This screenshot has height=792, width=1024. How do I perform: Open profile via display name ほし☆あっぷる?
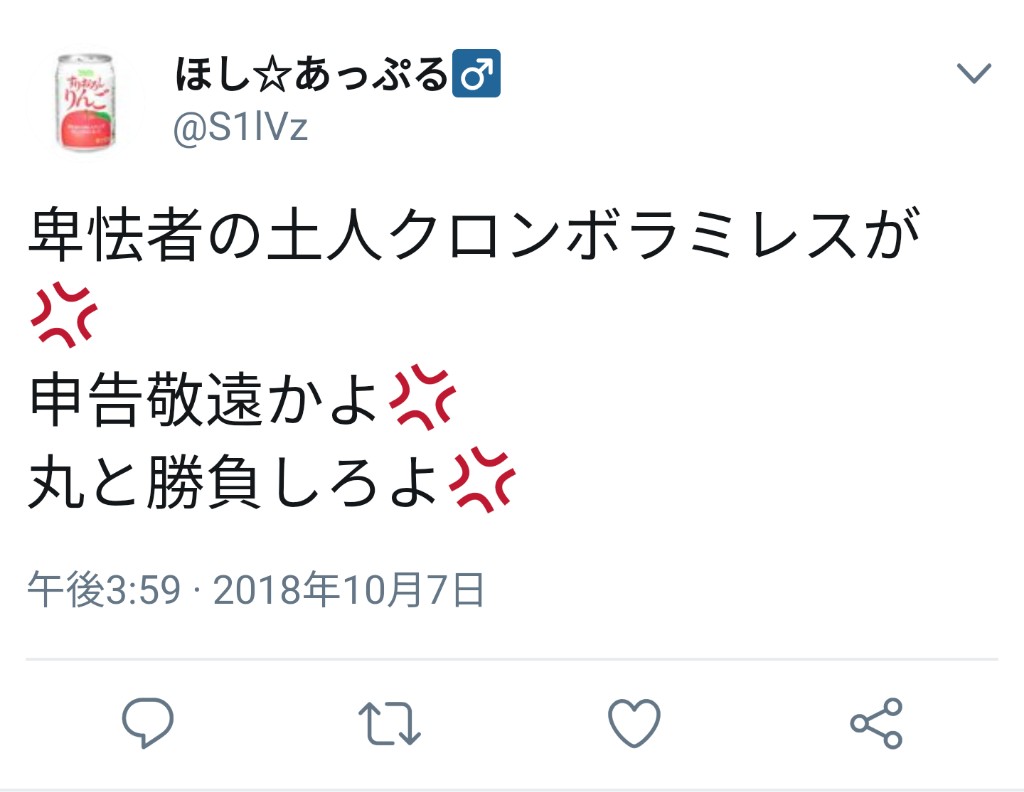click(x=312, y=74)
